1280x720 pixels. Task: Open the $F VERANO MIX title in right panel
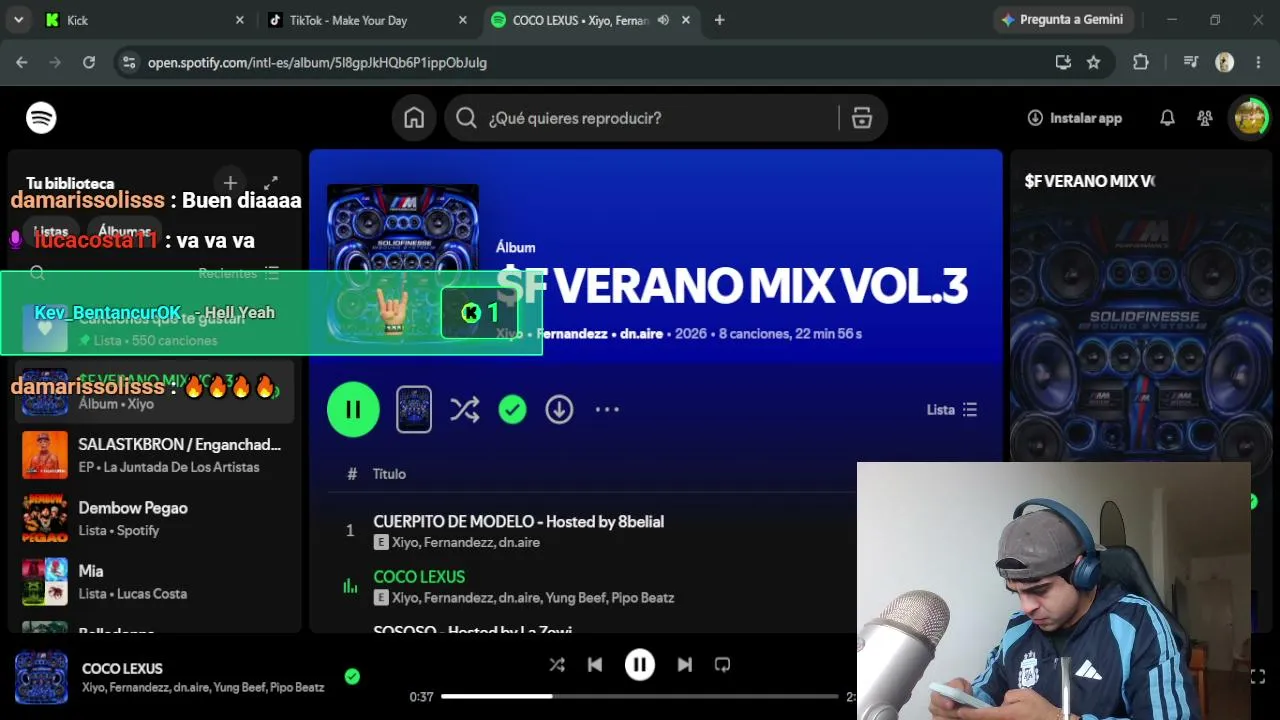pyautogui.click(x=1090, y=181)
